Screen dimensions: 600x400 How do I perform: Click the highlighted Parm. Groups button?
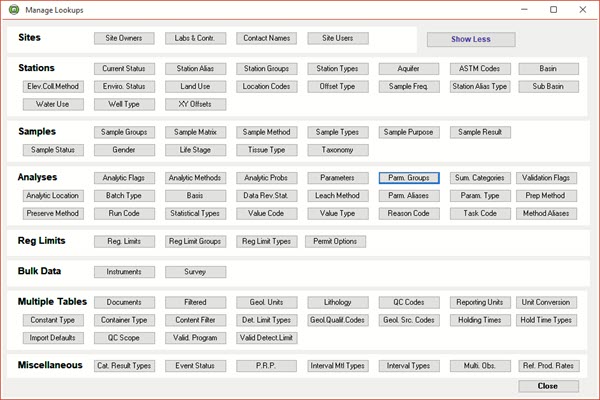point(409,178)
